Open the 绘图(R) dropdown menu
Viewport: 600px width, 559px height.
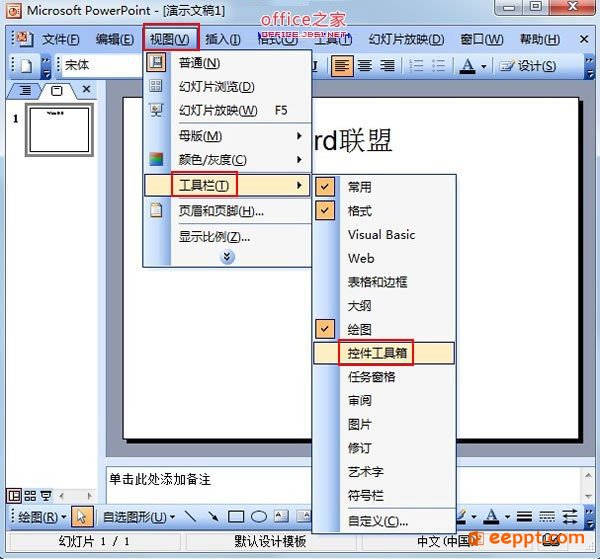(x=42, y=517)
